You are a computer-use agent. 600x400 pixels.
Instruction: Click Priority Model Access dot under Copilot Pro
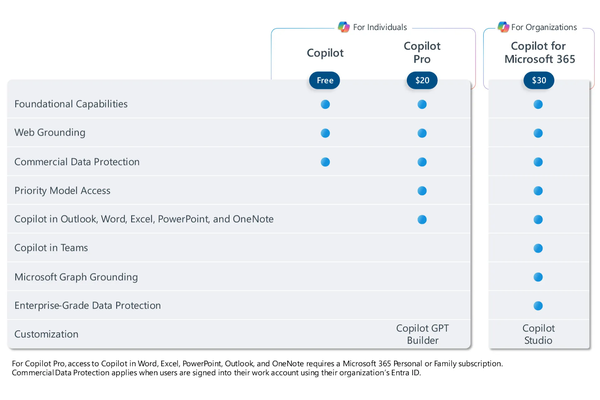point(422,190)
